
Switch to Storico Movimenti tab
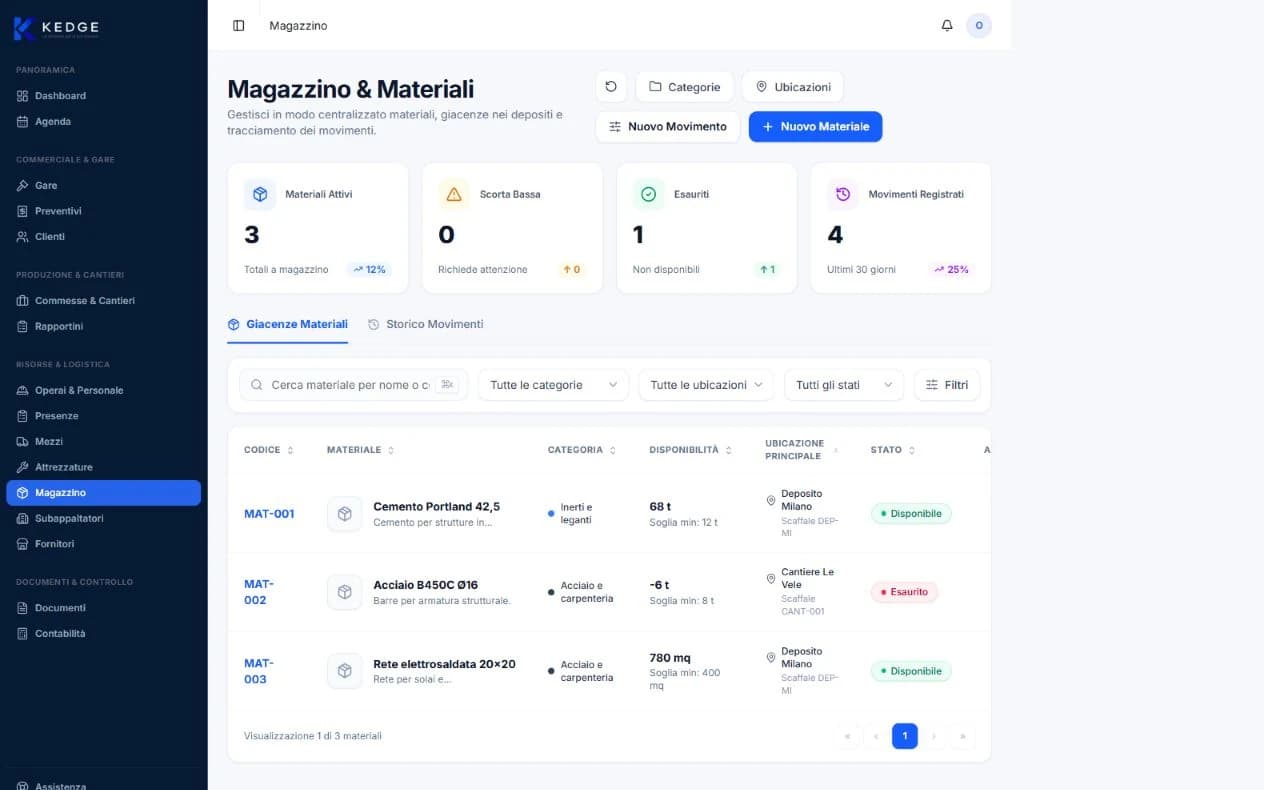[x=426, y=324]
